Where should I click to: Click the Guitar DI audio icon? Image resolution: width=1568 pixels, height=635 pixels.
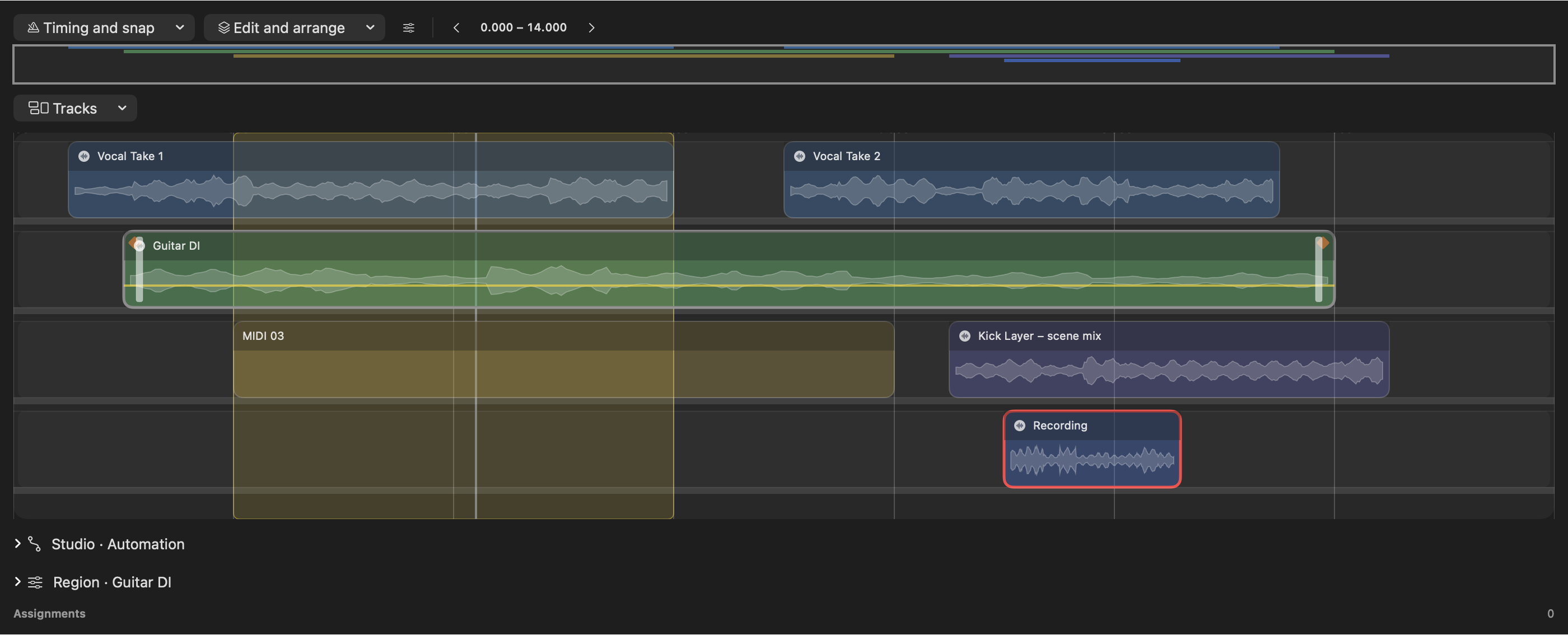click(x=140, y=246)
